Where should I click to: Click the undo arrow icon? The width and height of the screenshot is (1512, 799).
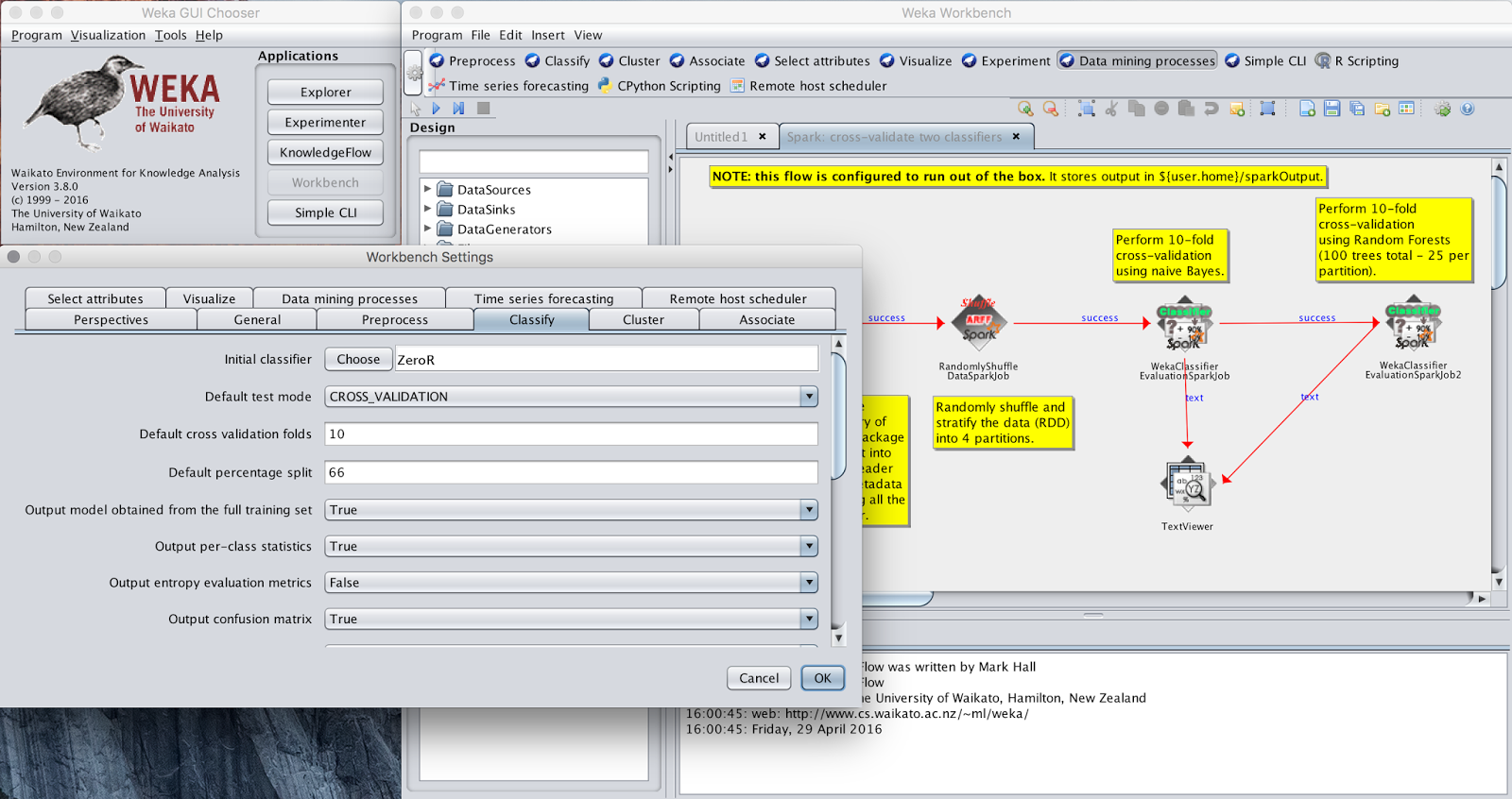pyautogui.click(x=1211, y=109)
